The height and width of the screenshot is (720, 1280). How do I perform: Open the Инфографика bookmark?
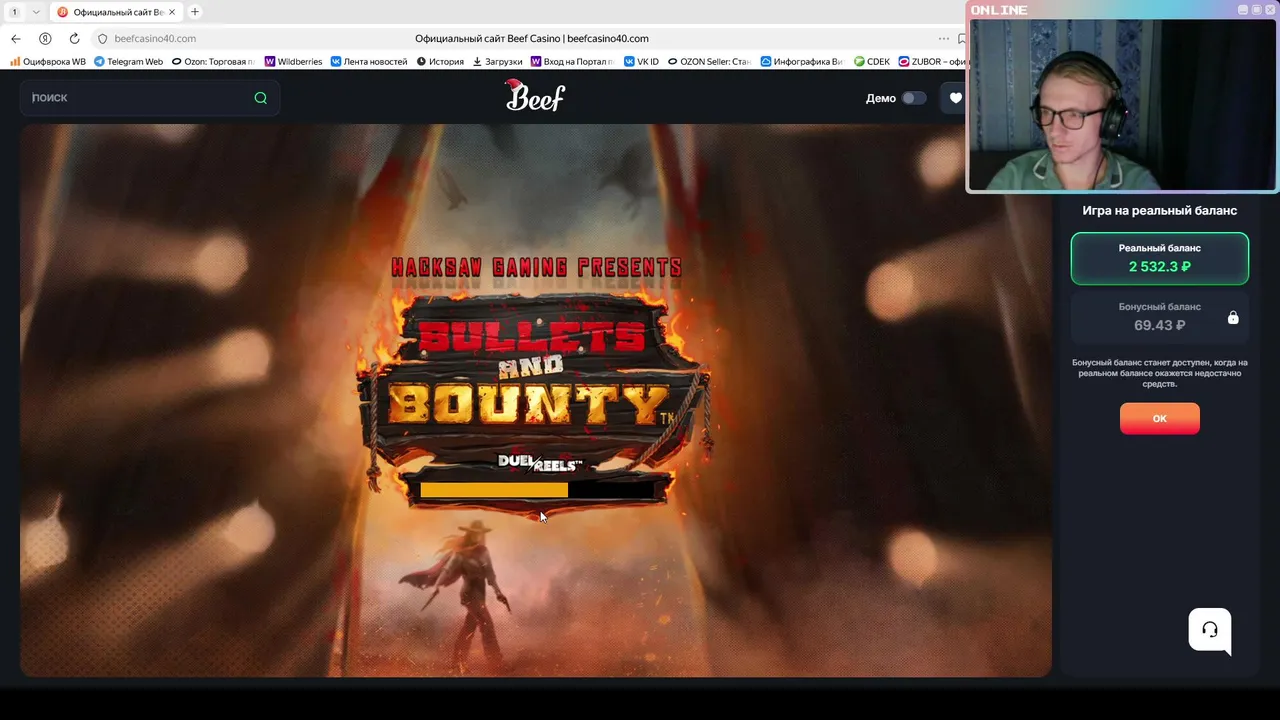(x=801, y=61)
